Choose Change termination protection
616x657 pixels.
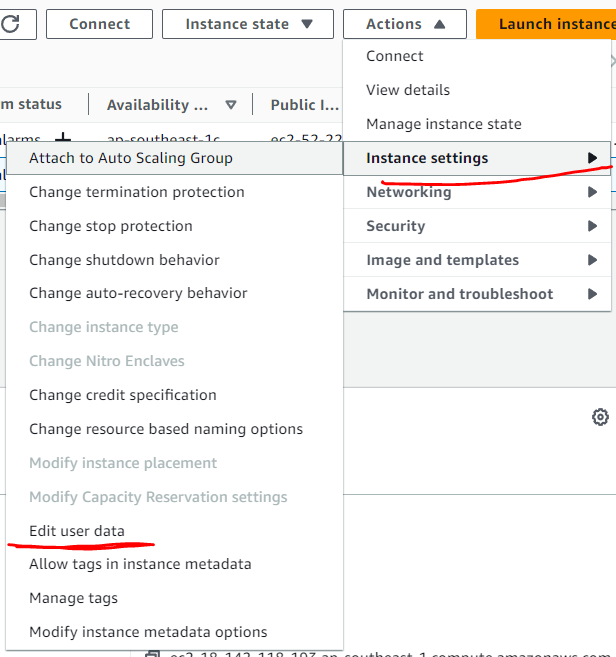174,192
